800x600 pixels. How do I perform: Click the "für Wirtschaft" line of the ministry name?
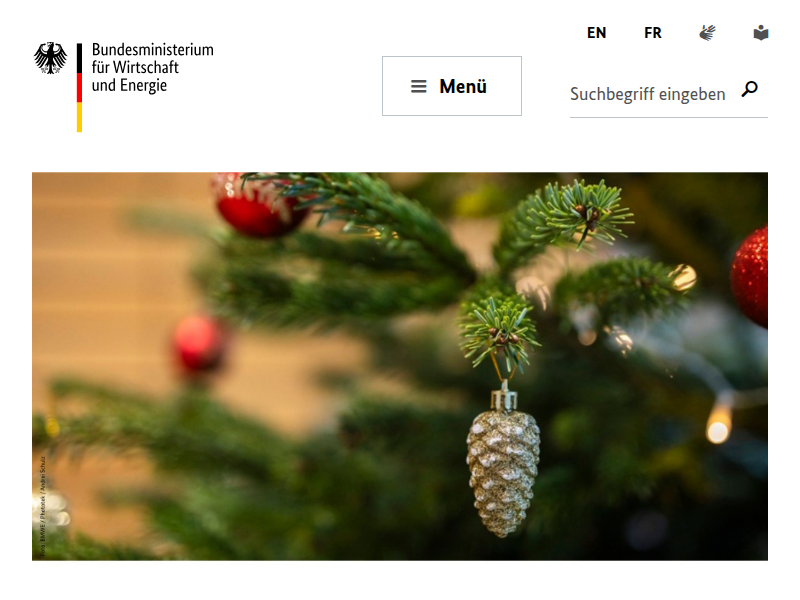point(135,67)
